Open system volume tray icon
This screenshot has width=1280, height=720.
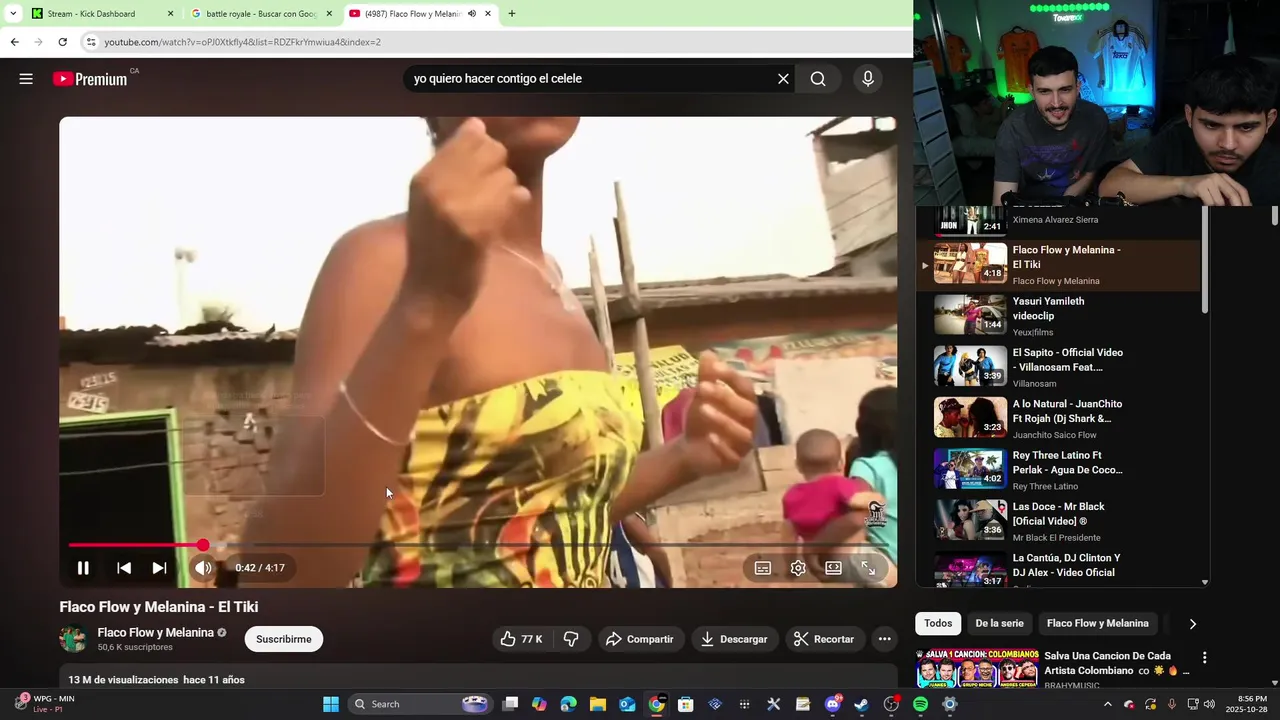coord(1209,704)
